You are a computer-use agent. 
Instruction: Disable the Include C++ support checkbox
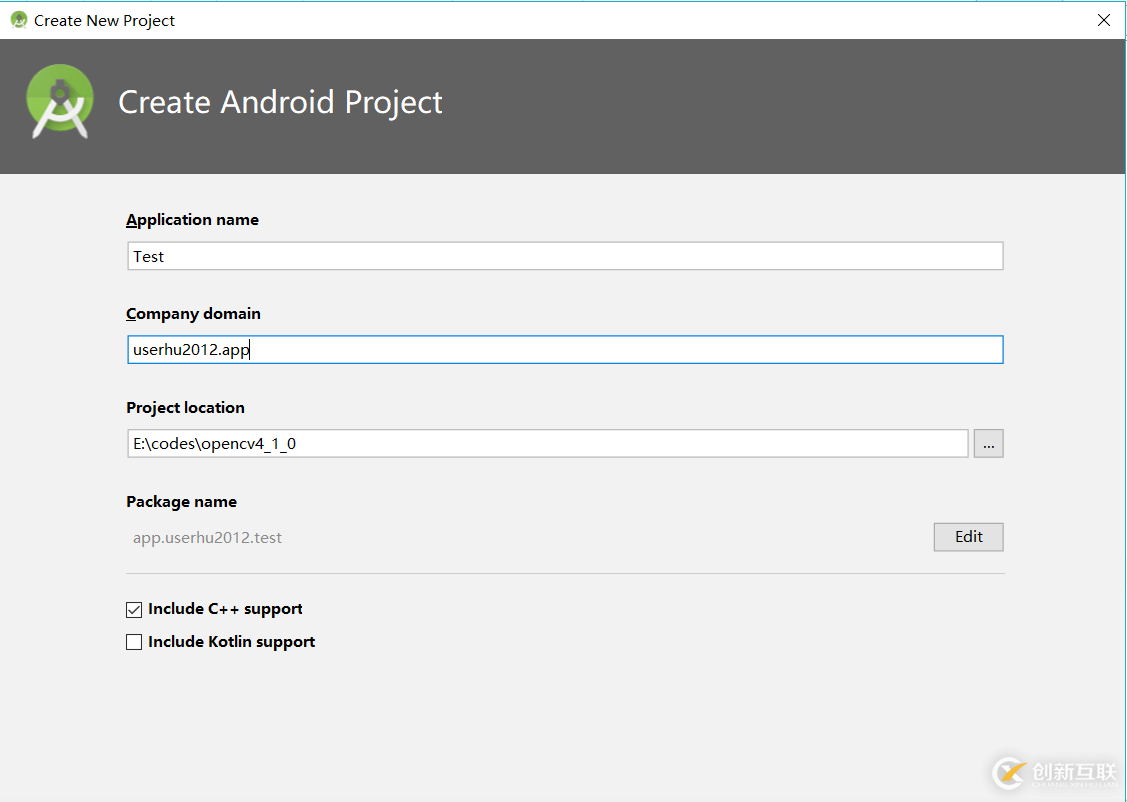coord(134,608)
